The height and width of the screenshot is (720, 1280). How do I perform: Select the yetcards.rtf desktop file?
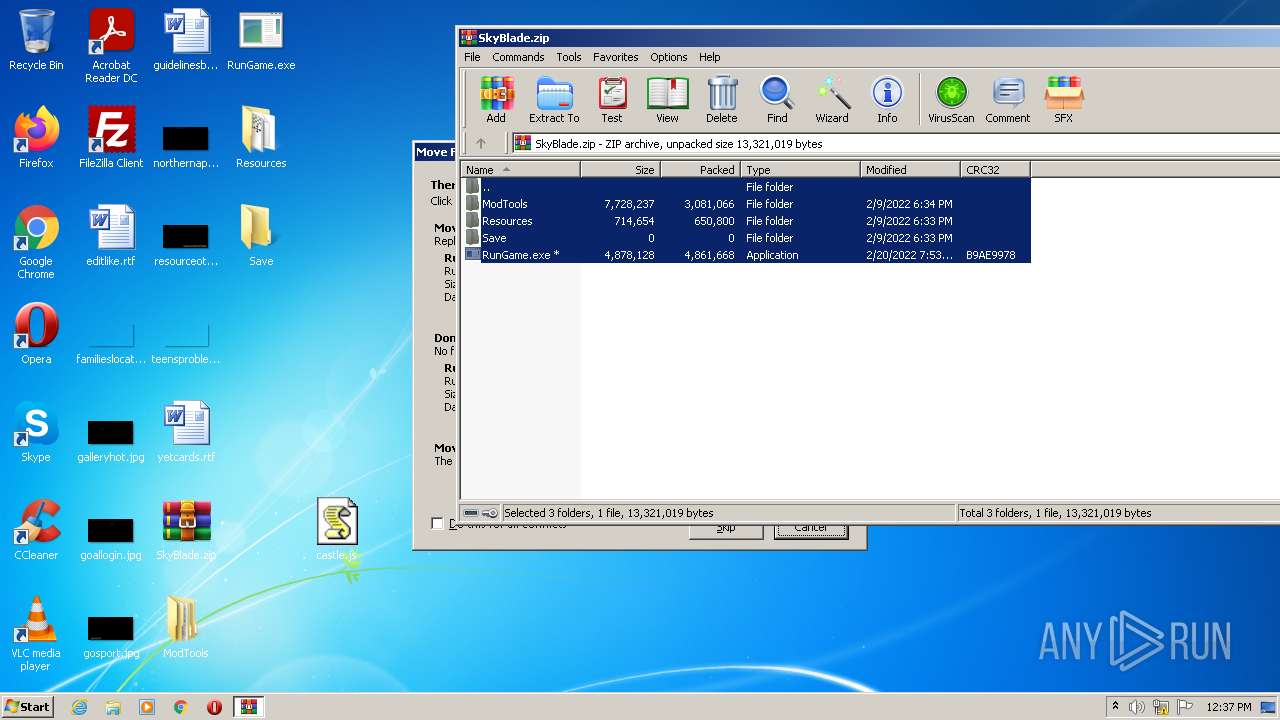(x=186, y=432)
